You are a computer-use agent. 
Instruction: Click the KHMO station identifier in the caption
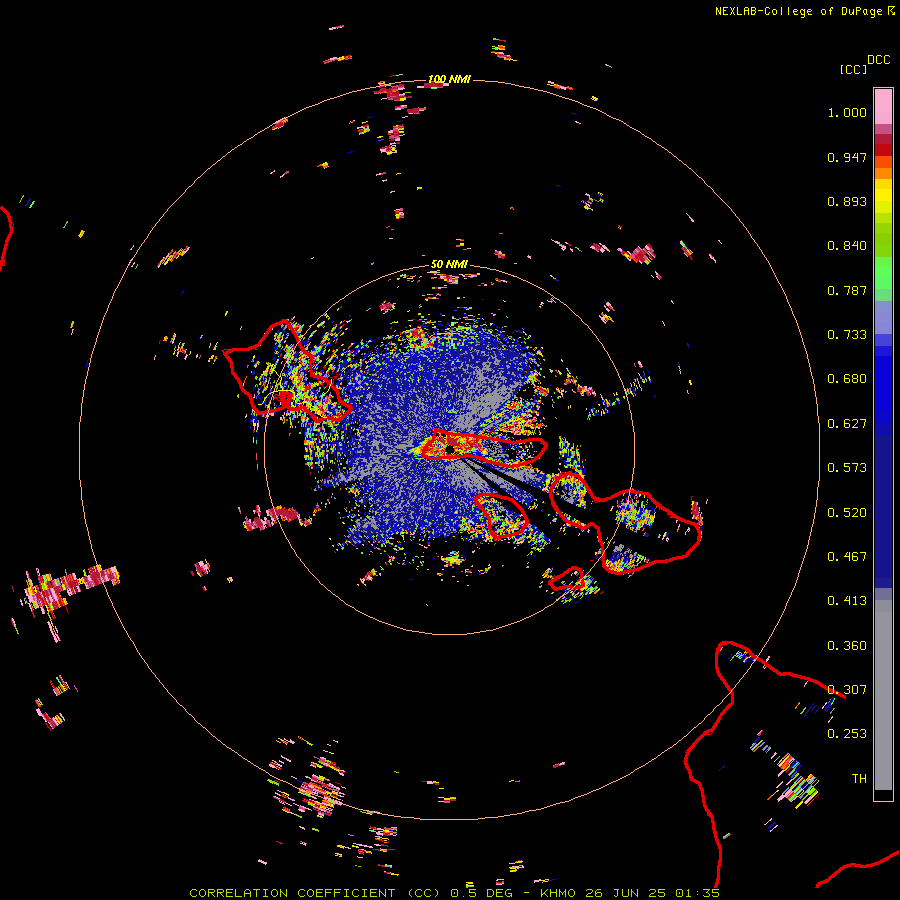558,893
